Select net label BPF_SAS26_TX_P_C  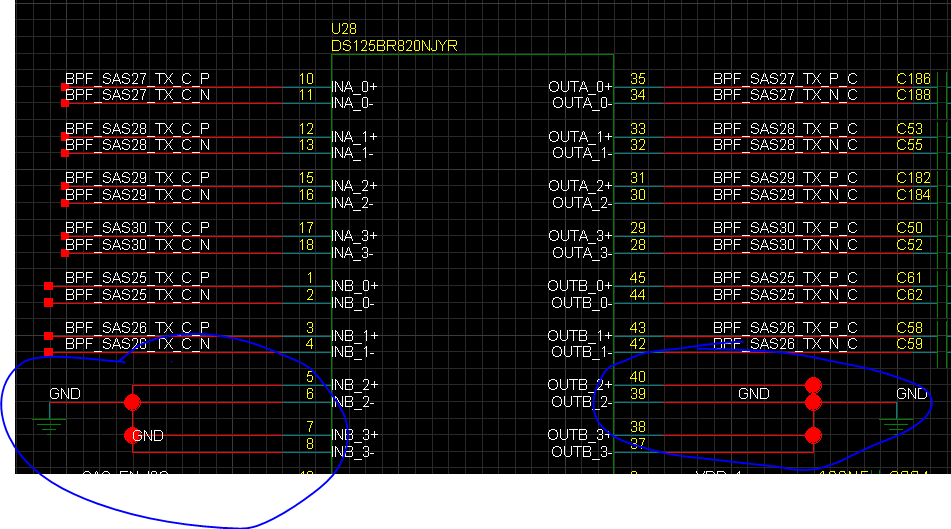coord(785,328)
